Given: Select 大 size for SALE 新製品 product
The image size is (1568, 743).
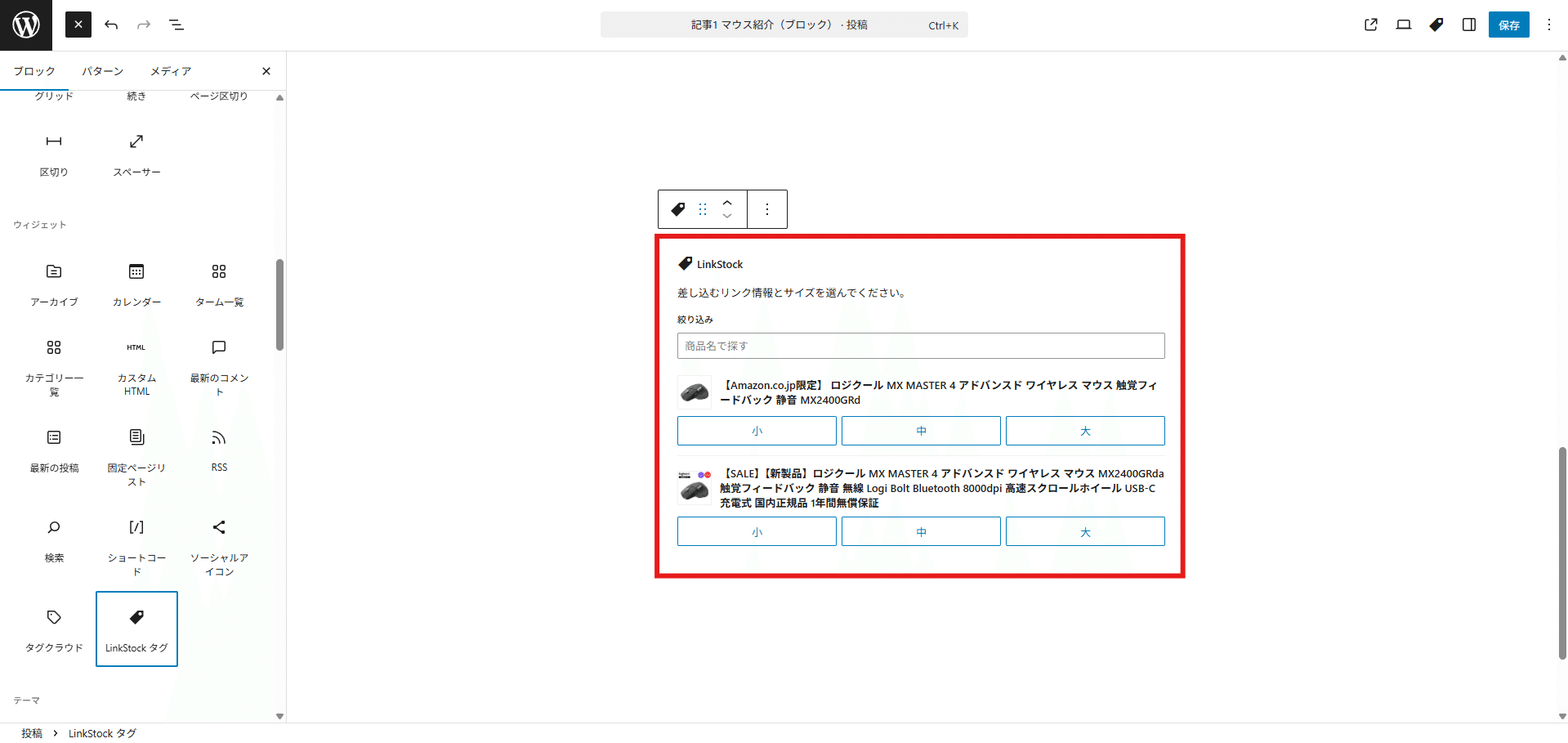Looking at the screenshot, I should point(1085,531).
